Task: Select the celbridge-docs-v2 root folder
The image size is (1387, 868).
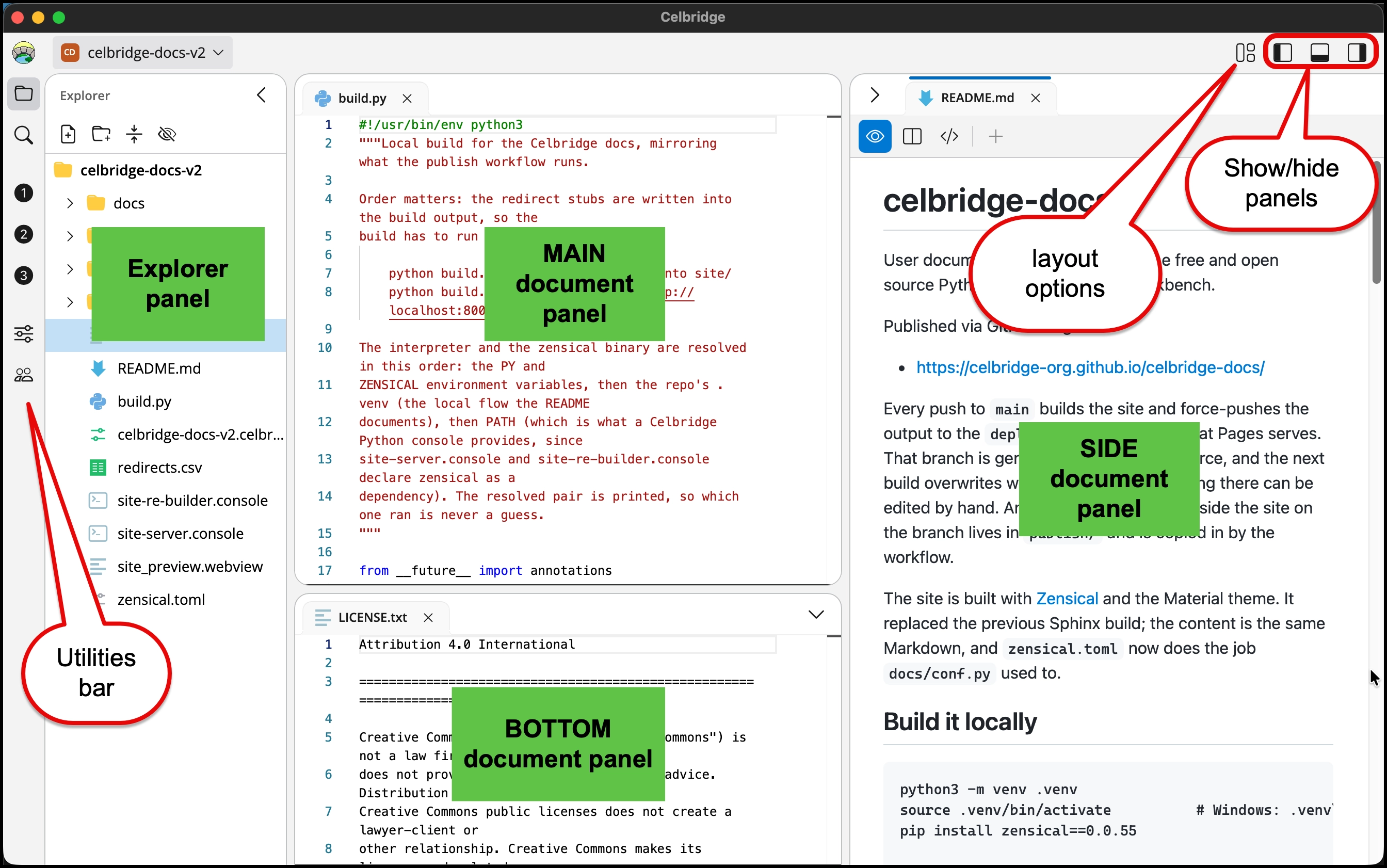Action: (166, 170)
